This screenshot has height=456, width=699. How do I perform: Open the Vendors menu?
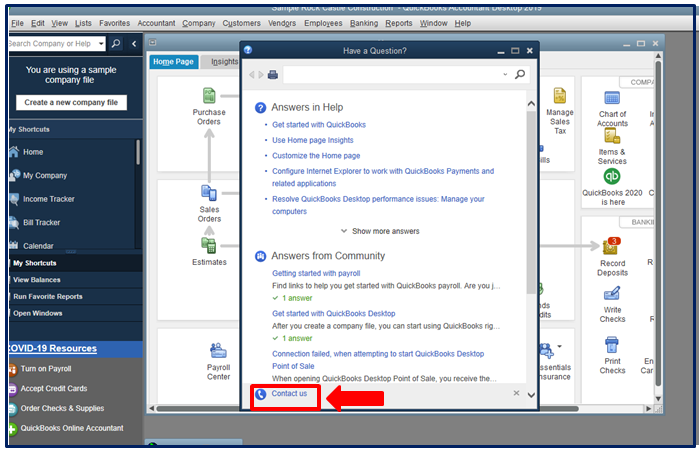pyautogui.click(x=282, y=23)
